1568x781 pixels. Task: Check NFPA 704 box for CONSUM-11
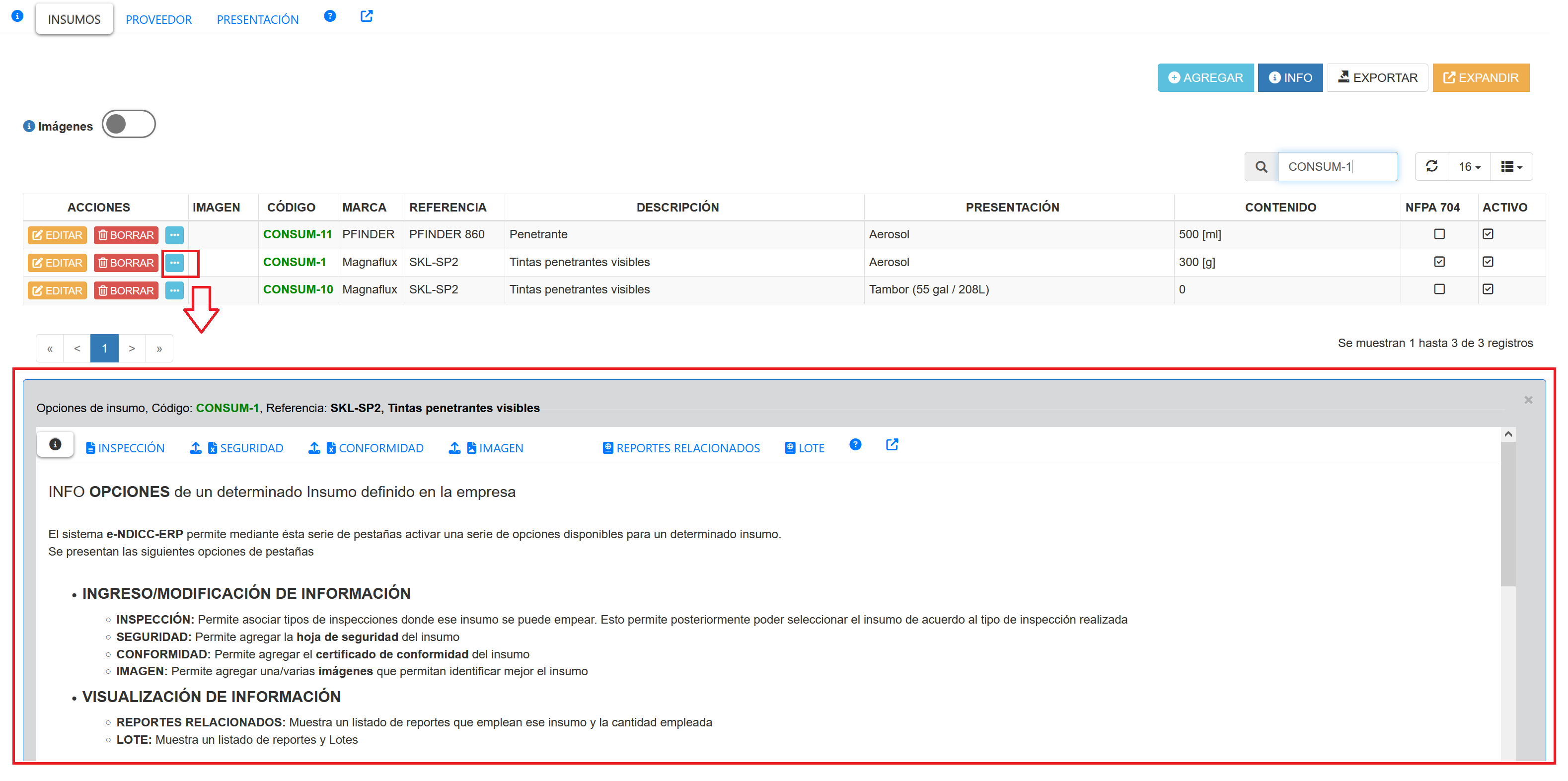[x=1439, y=234]
